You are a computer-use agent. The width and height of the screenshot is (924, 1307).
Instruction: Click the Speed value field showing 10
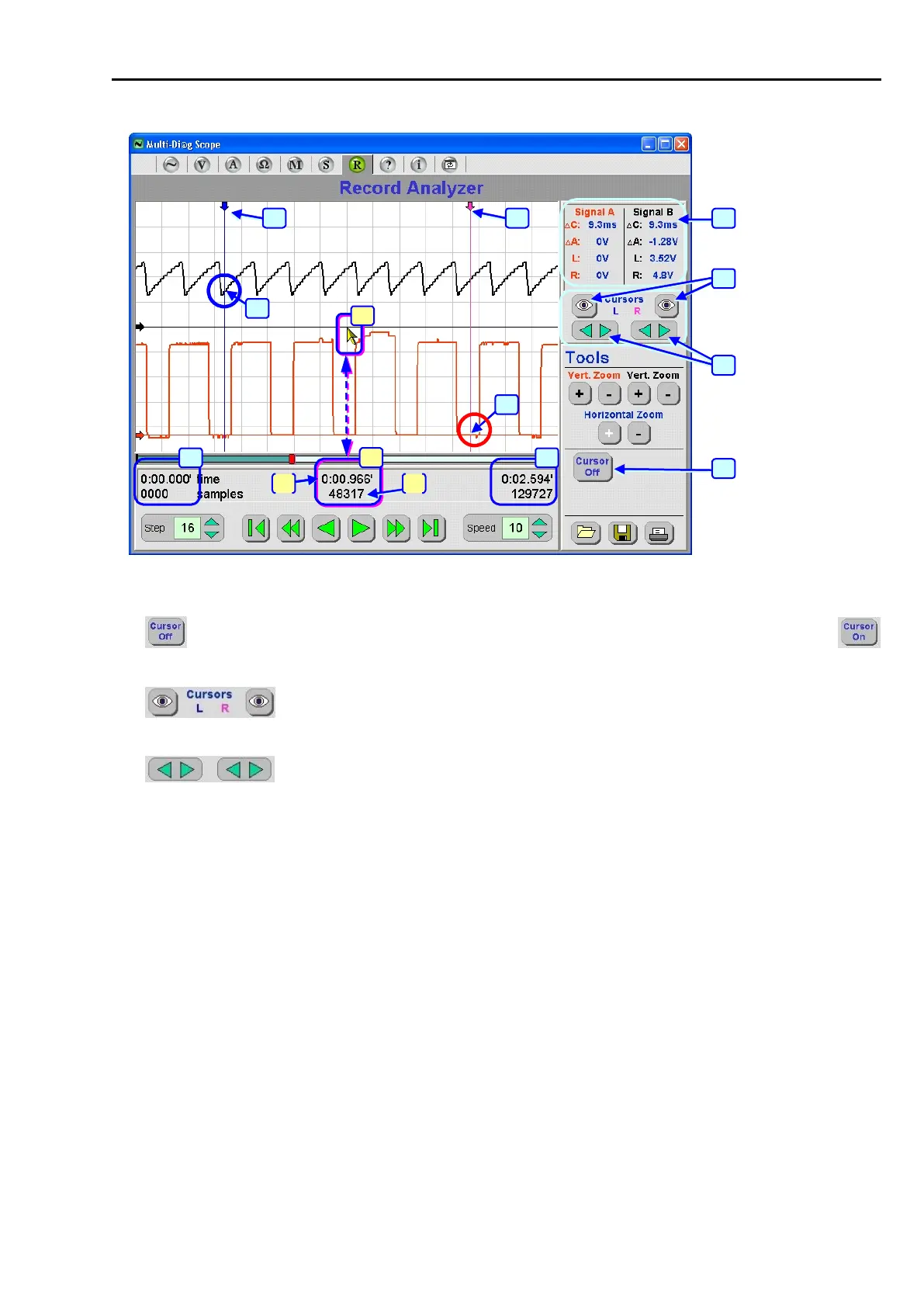coord(515,529)
